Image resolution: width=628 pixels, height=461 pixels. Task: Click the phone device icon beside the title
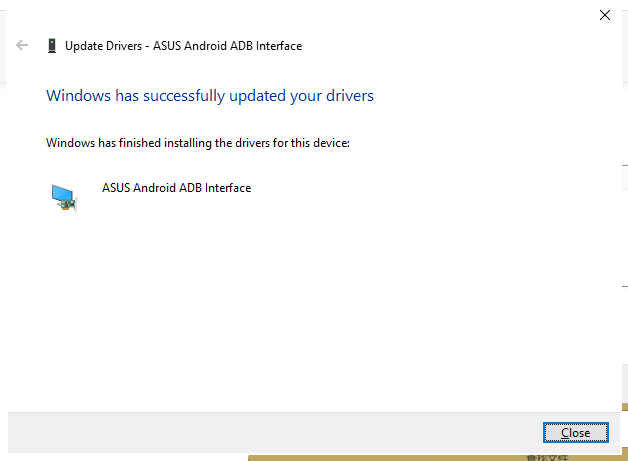coord(51,45)
